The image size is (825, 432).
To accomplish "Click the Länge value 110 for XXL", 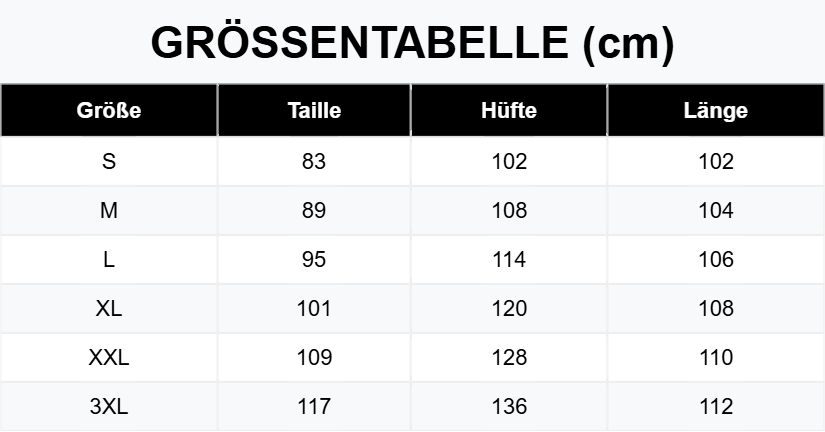I will point(716,358).
